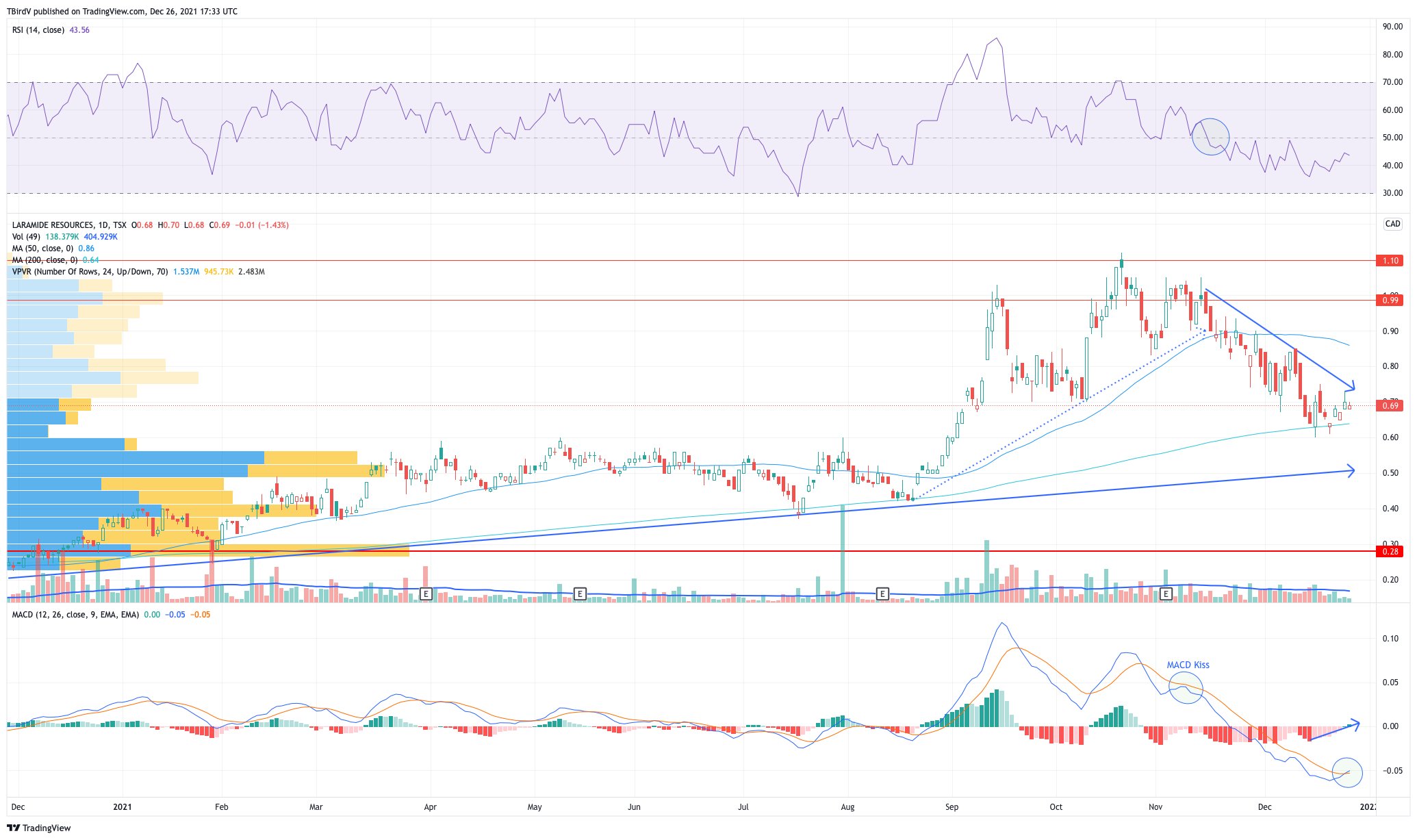This screenshot has width=1417, height=840.
Task: Select the 'MACD Kiss' text annotation
Action: click(1188, 665)
